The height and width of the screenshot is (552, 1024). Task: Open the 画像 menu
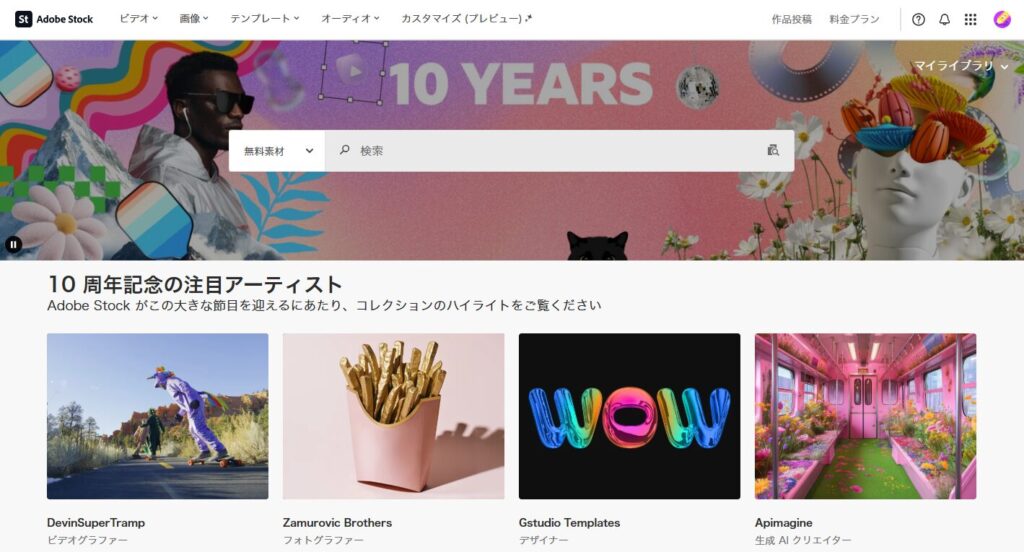click(193, 18)
